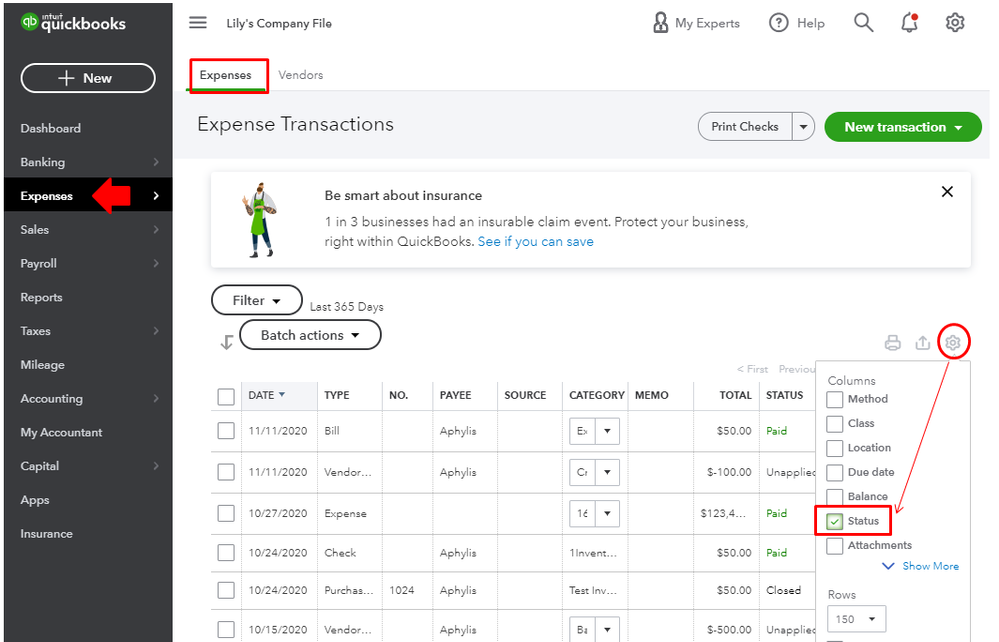Screen dimensions: 999x642
Task: Select the 10/27/2020 Expense row checkbox
Action: click(226, 513)
